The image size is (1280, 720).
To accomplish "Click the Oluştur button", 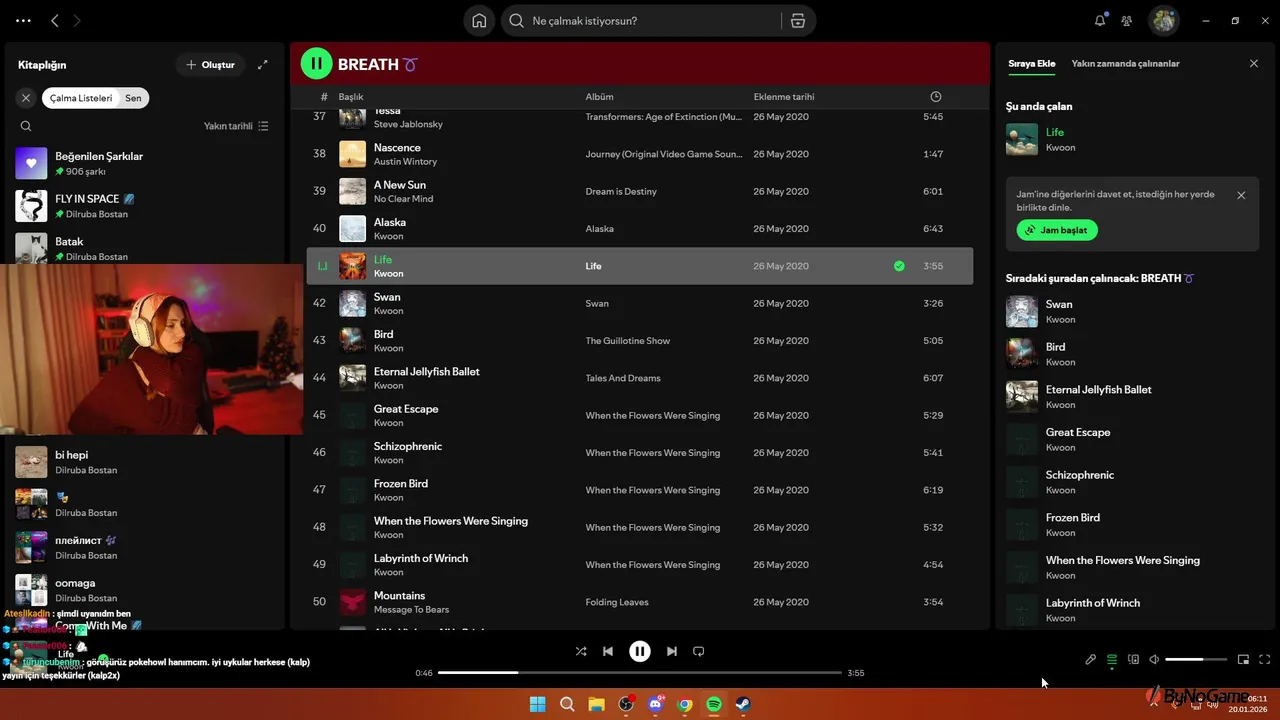I will point(211,65).
